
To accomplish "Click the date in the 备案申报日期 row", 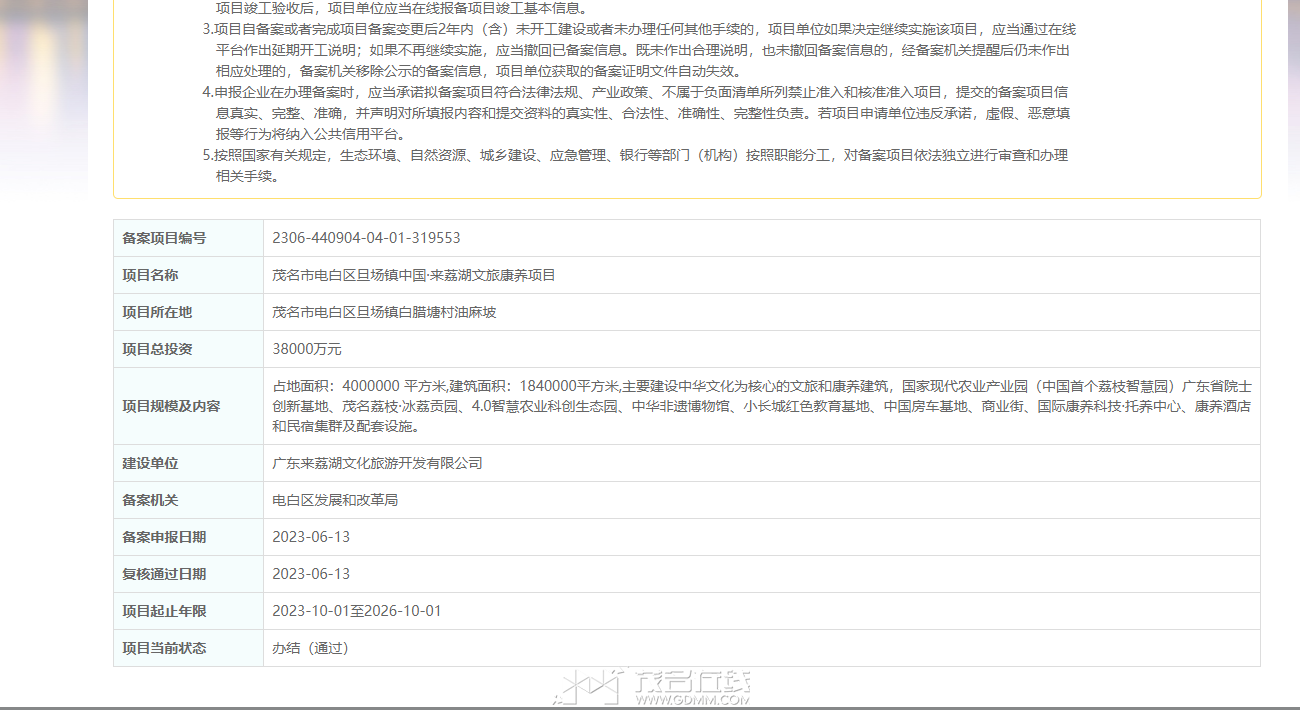I will (x=311, y=537).
